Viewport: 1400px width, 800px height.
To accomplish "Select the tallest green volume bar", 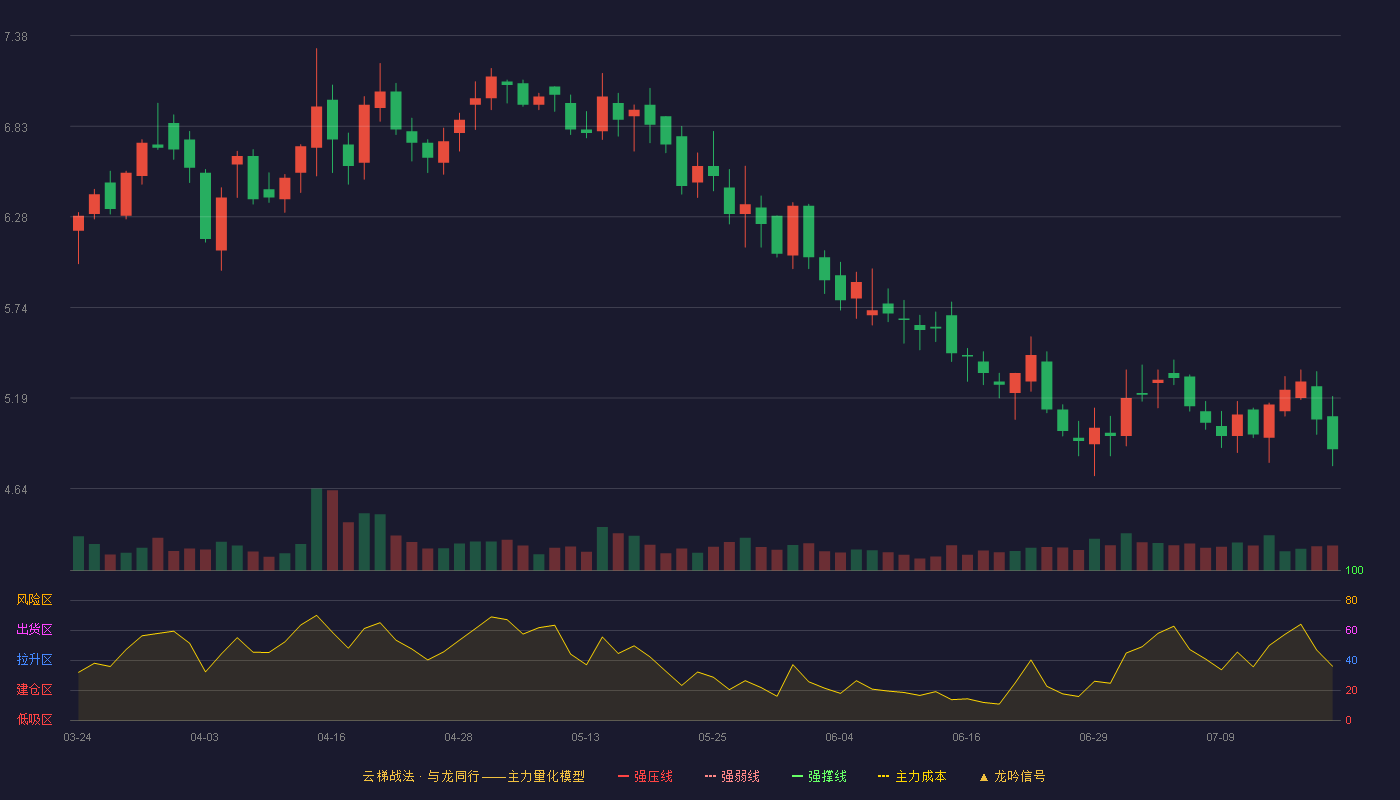I will [316, 529].
